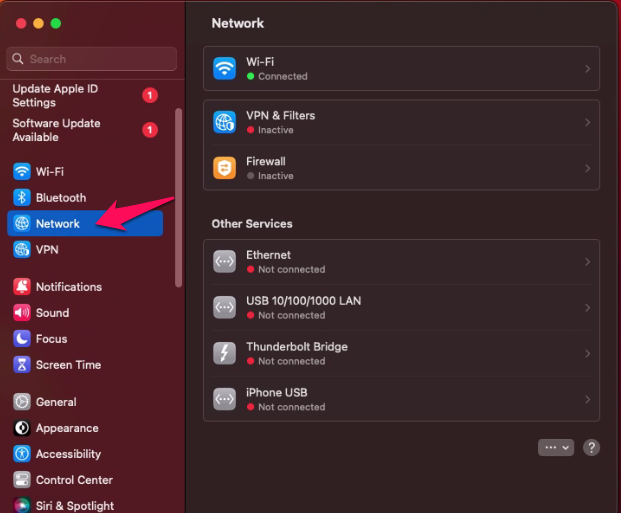
Task: Click the green full-screen window button
Action: click(x=56, y=23)
